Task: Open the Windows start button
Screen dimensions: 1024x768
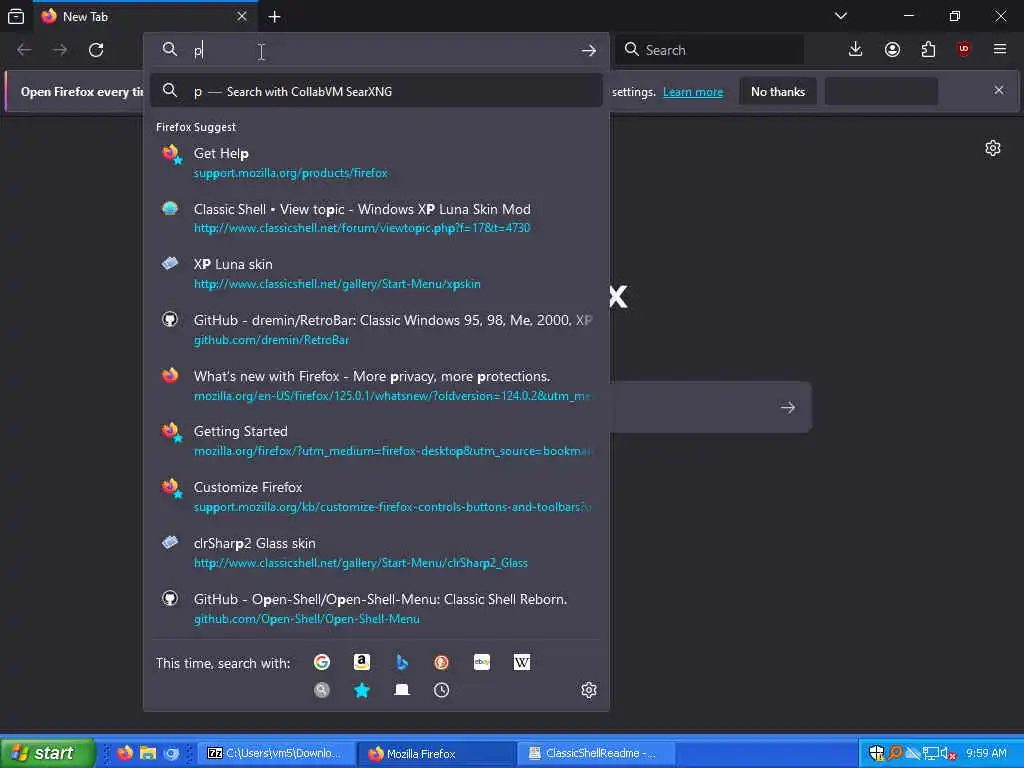Action: point(47,753)
